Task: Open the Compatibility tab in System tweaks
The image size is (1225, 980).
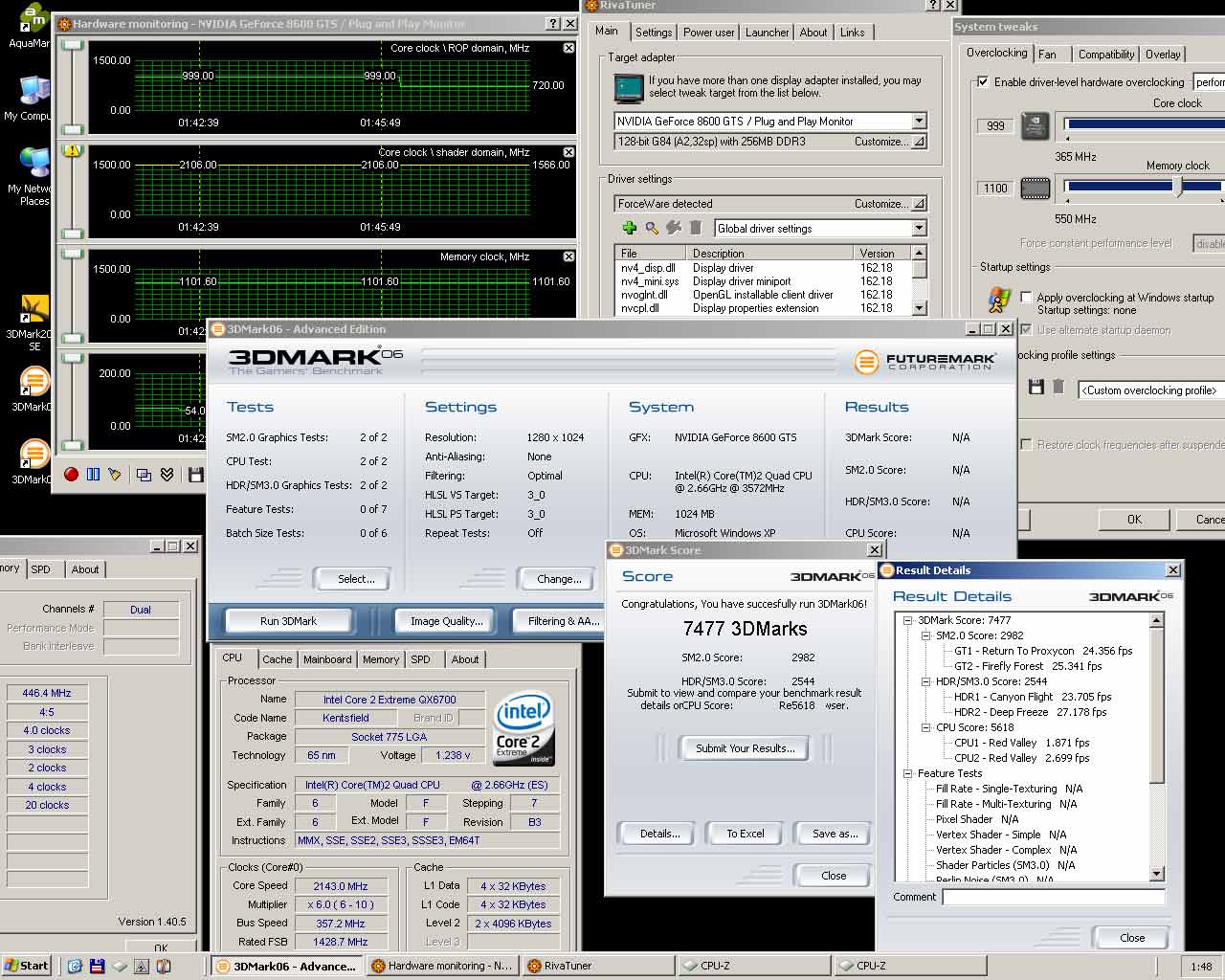Action: tap(1106, 55)
